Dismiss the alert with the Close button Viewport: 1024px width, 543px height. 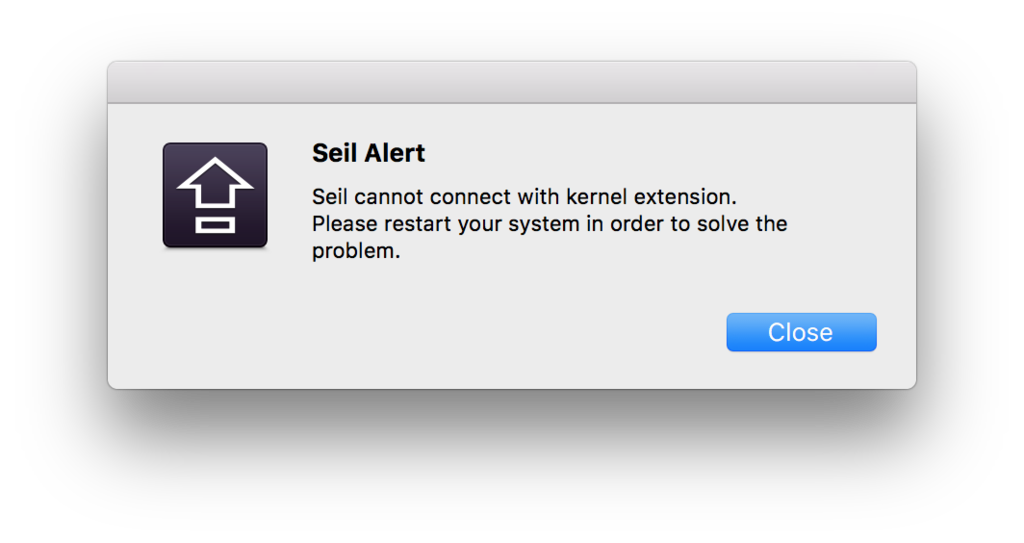tap(801, 332)
